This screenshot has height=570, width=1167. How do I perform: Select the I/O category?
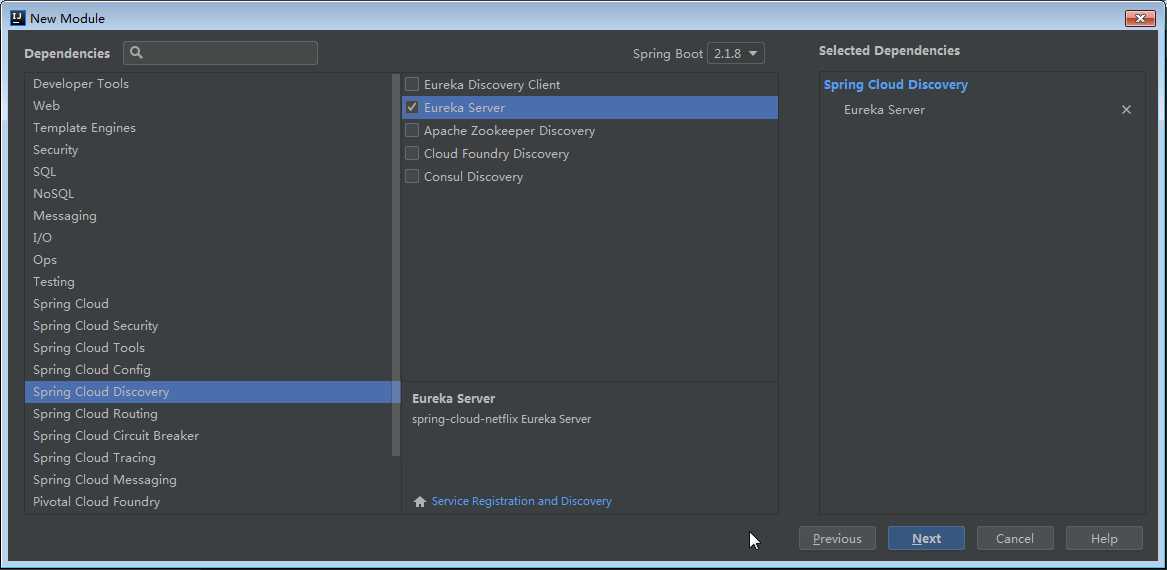[208, 237]
